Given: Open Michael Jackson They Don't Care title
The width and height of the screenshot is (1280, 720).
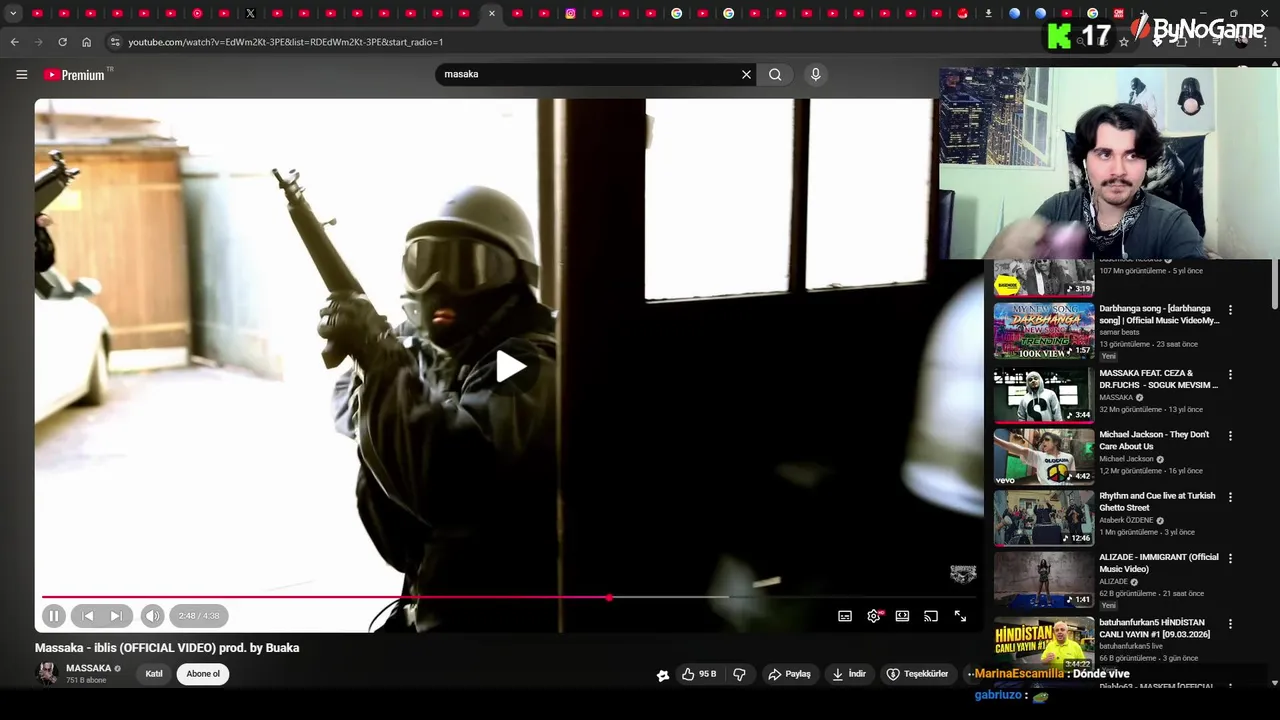Looking at the screenshot, I should coord(1154,440).
